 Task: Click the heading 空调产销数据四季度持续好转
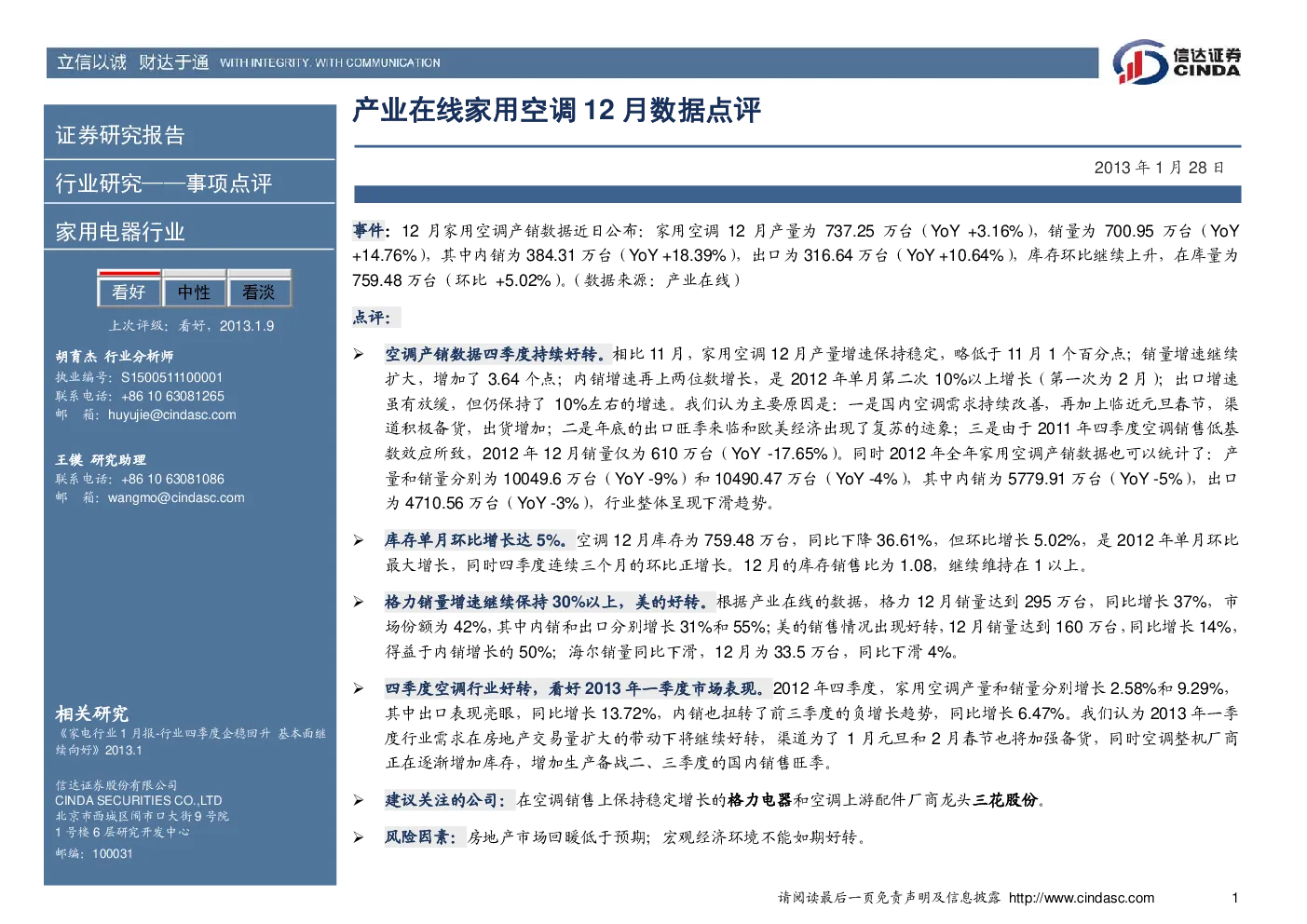(496, 354)
